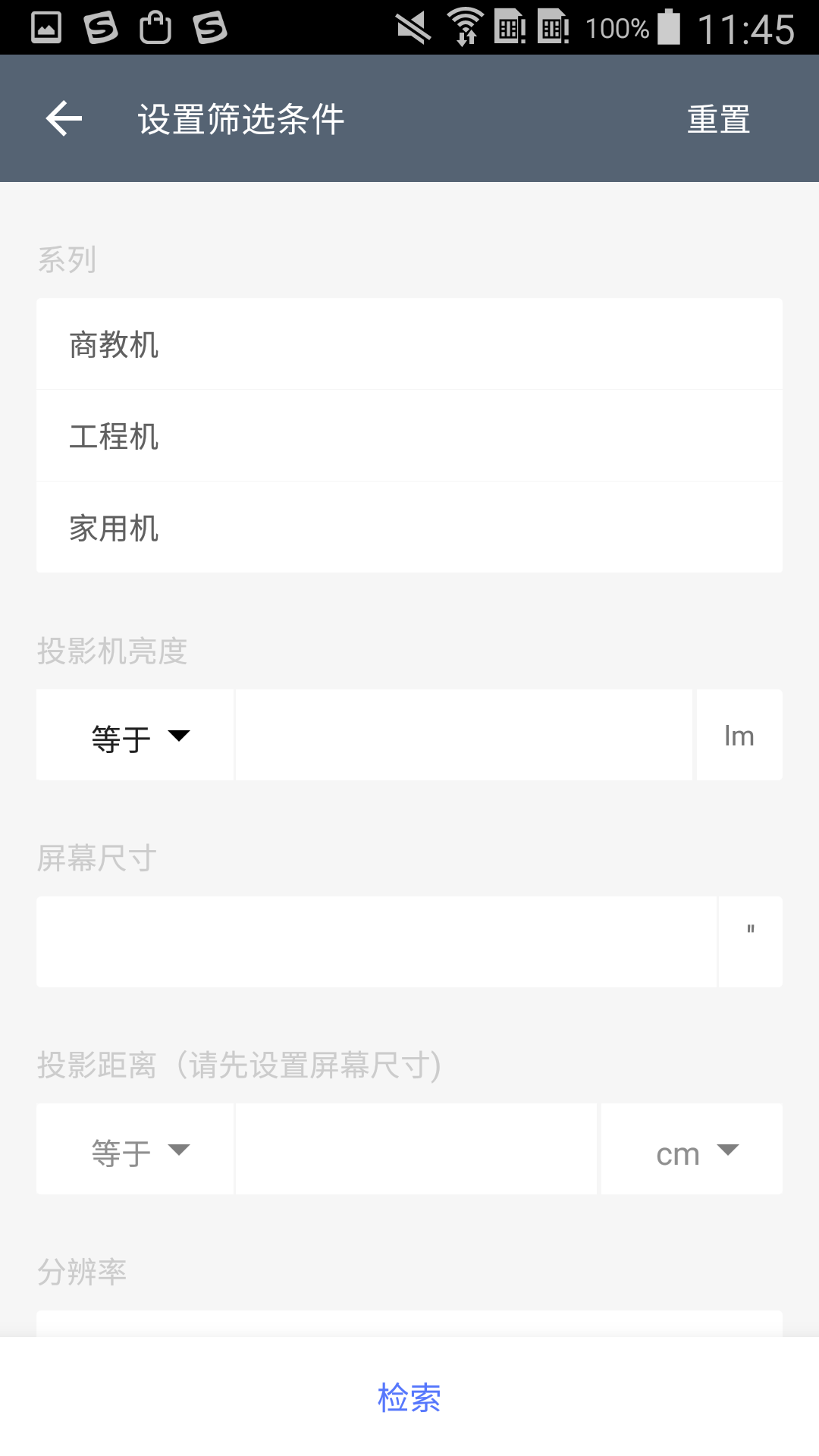This screenshot has width=819, height=1456.
Task: Tap the back arrow icon
Action: tap(64, 119)
